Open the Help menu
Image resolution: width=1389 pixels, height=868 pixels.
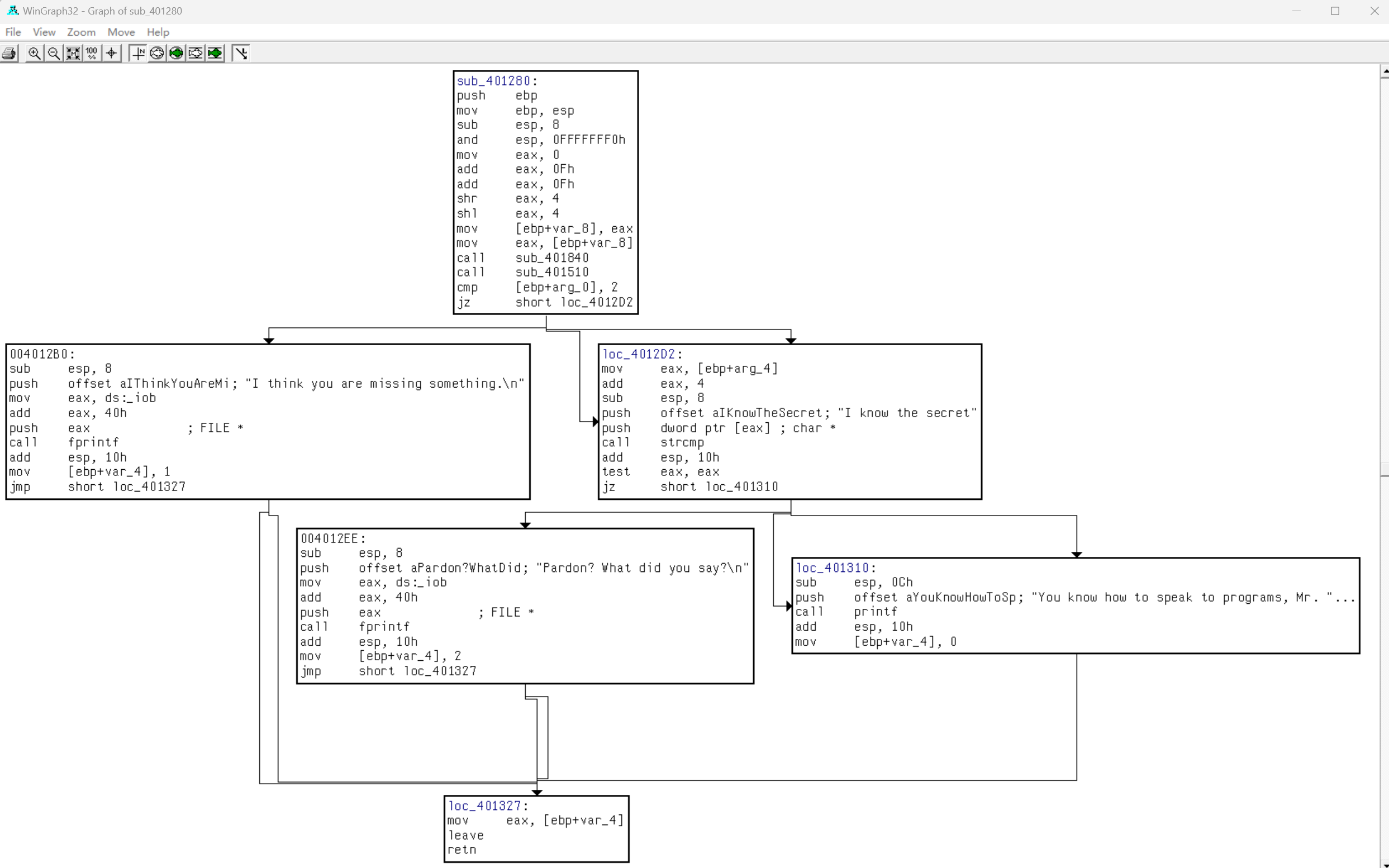click(x=158, y=32)
